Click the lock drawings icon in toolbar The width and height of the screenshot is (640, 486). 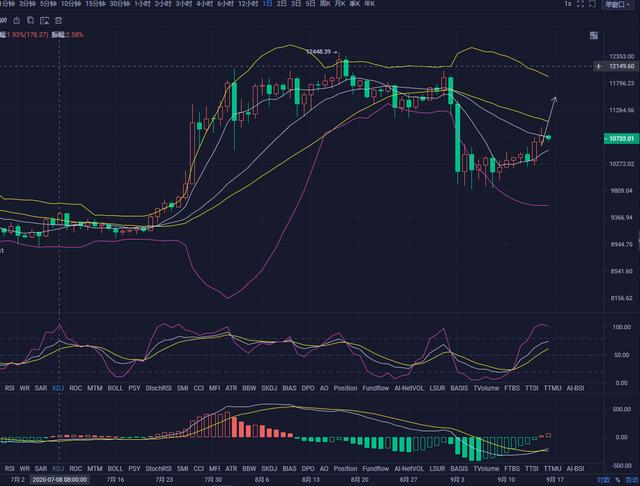(x=17, y=20)
